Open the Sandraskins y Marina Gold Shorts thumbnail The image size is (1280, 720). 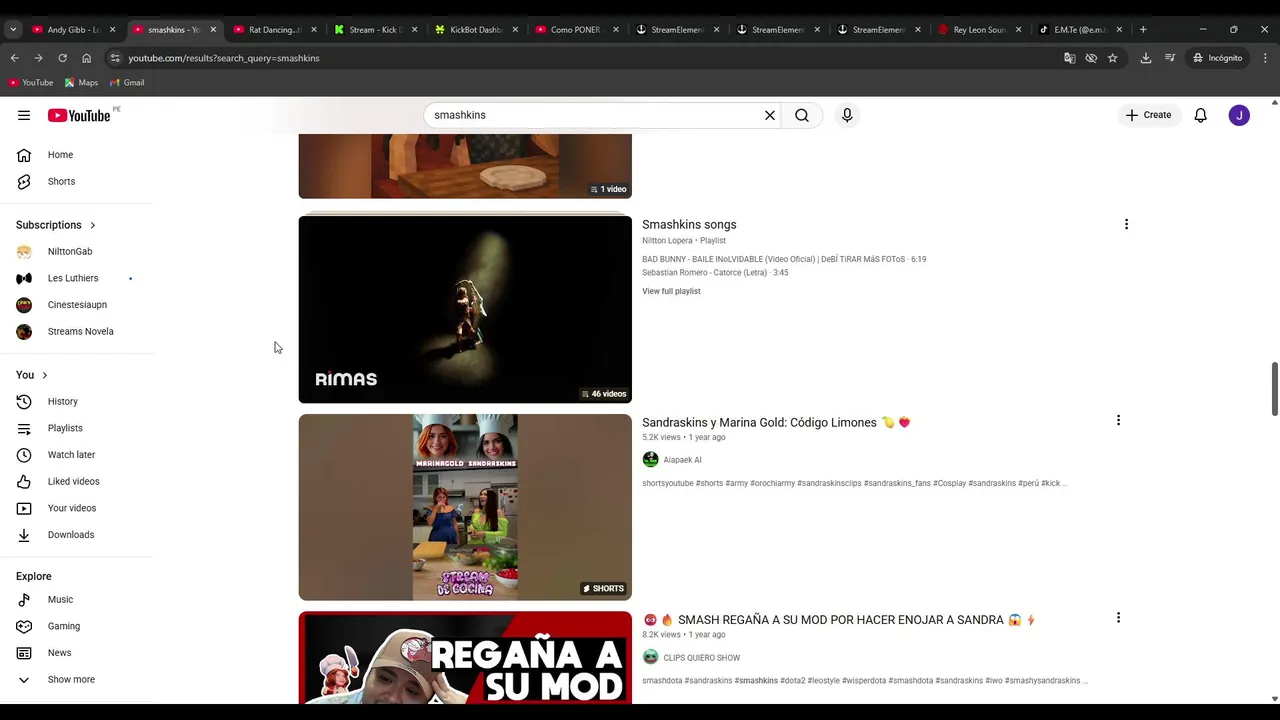pyautogui.click(x=465, y=507)
